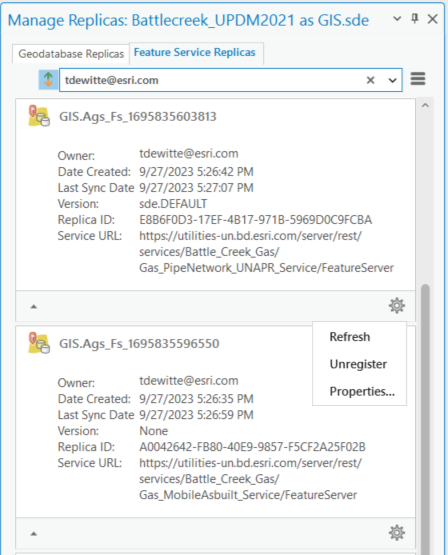This screenshot has width=448, height=555.
Task: Pin the Manage Replicas pane with the auto-hide pushpin
Action: (x=415, y=18)
